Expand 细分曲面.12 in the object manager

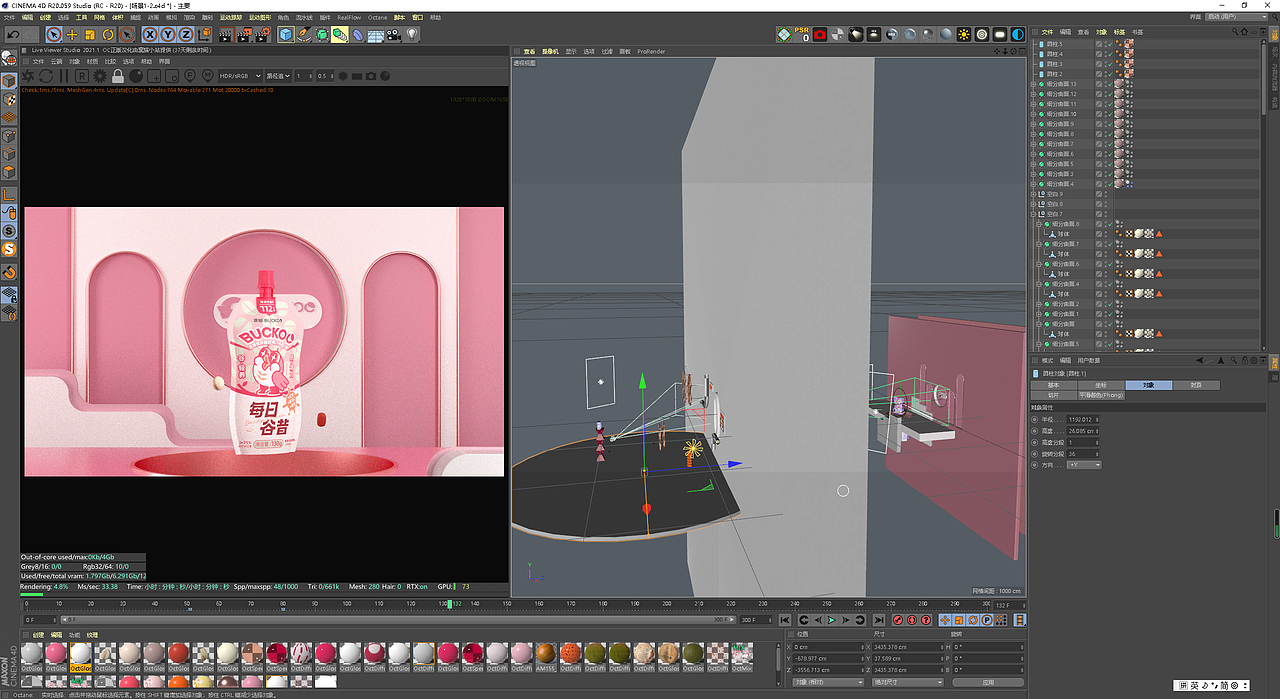pos(1034,94)
